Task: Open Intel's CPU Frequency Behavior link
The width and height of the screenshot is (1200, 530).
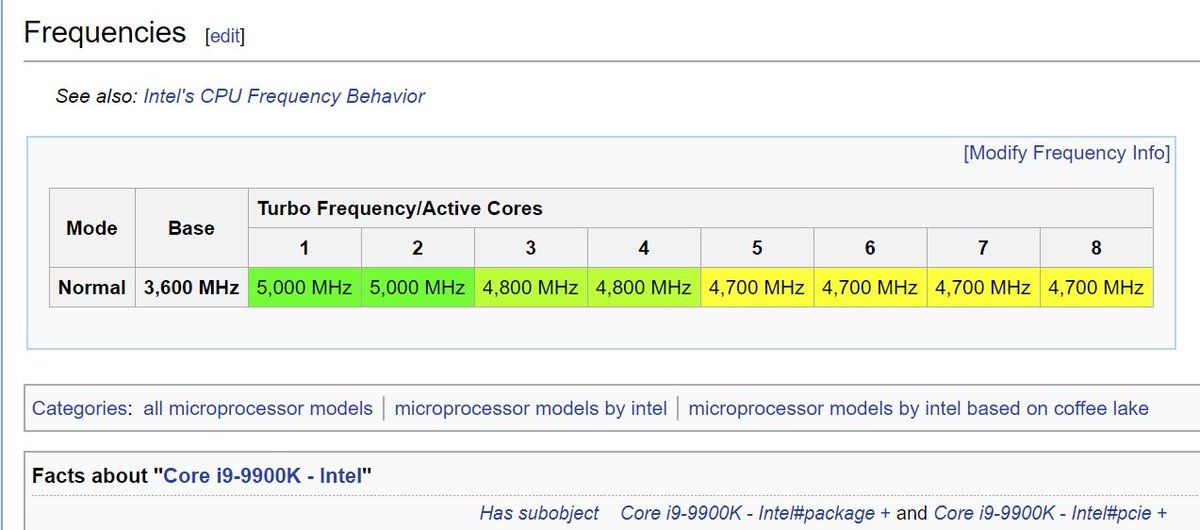Action: tap(284, 97)
